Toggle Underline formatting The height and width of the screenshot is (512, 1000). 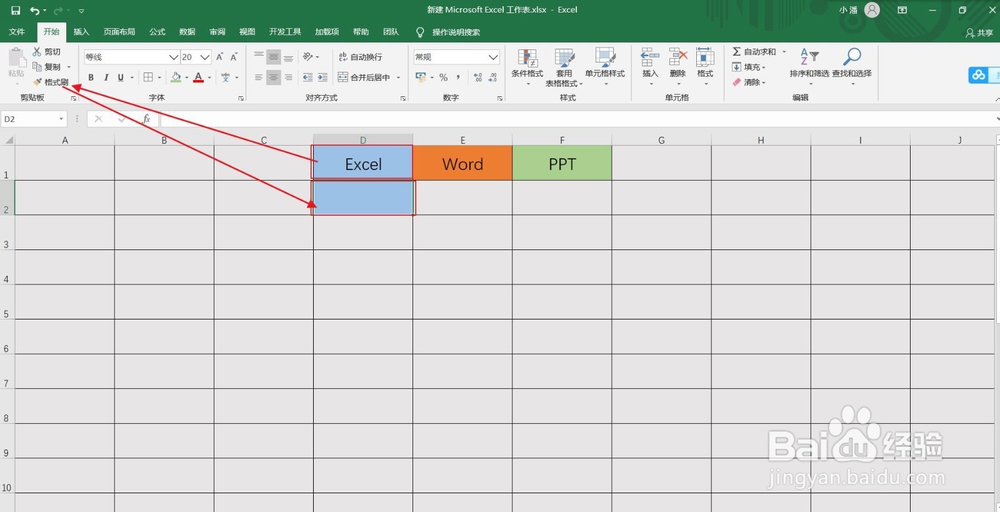click(120, 77)
